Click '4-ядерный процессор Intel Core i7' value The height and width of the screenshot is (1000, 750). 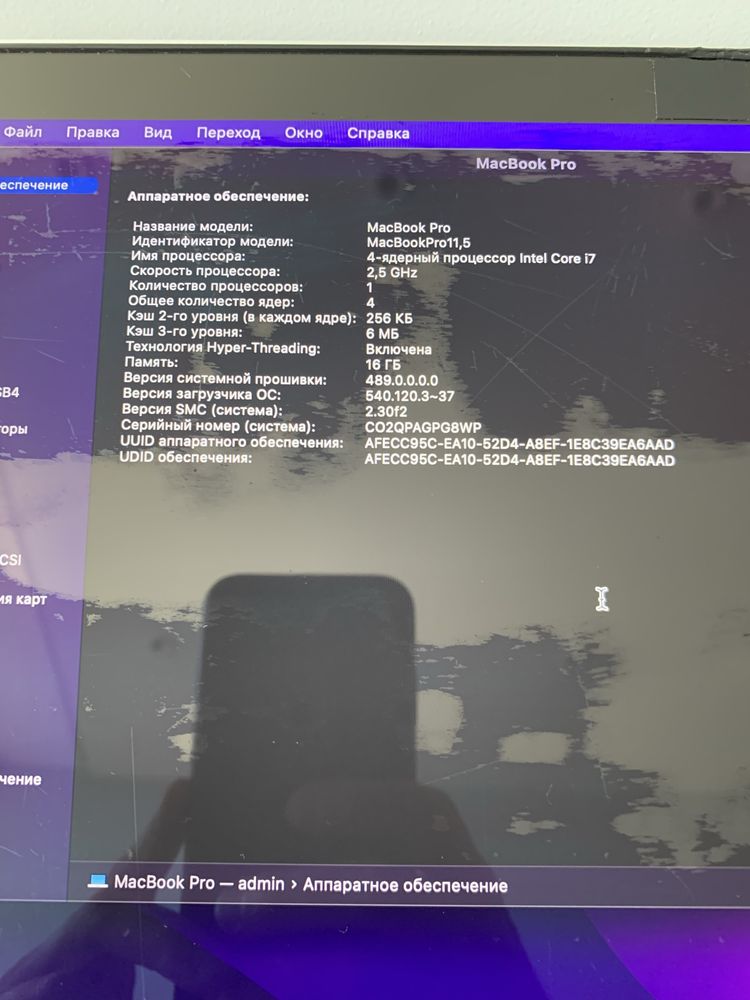pos(481,258)
